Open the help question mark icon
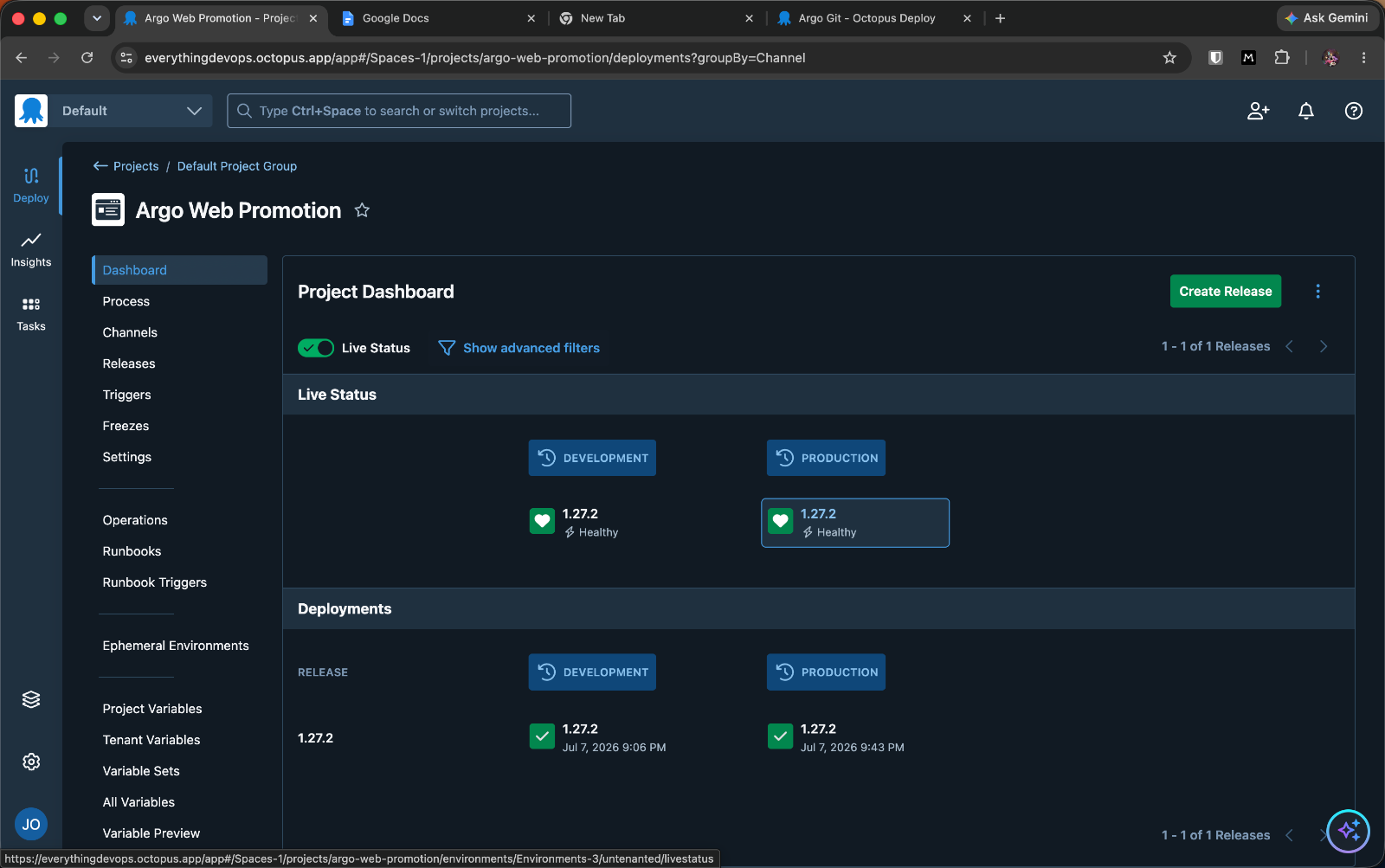This screenshot has width=1385, height=868. click(1354, 111)
